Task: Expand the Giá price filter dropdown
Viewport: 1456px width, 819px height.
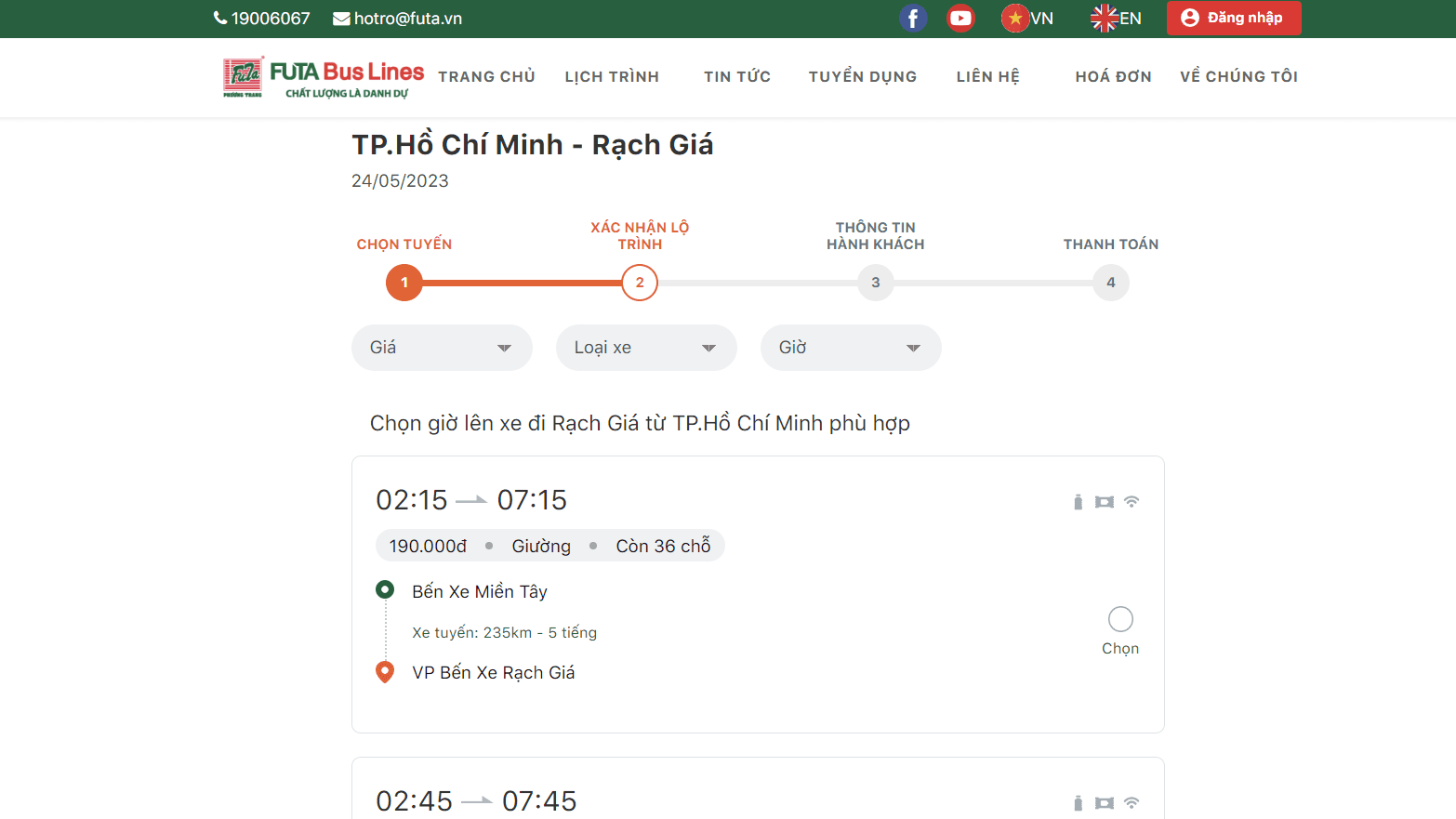Action: 442,348
